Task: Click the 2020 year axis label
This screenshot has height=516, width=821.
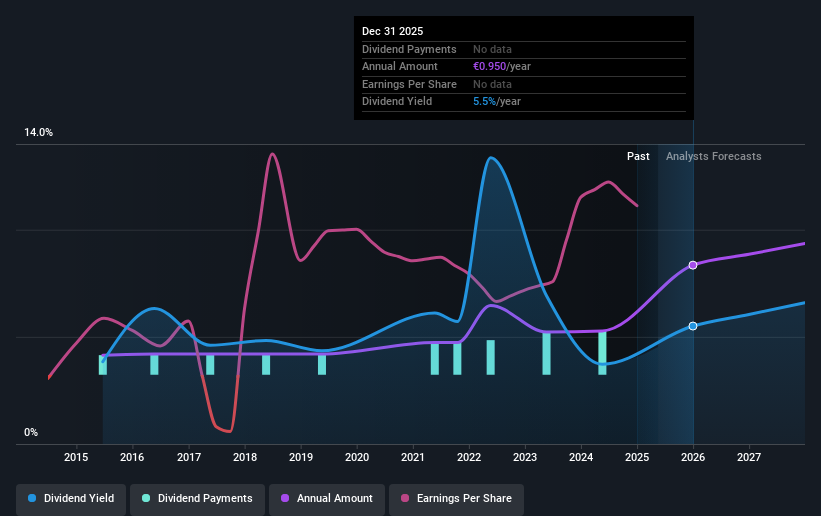Action: [x=357, y=457]
